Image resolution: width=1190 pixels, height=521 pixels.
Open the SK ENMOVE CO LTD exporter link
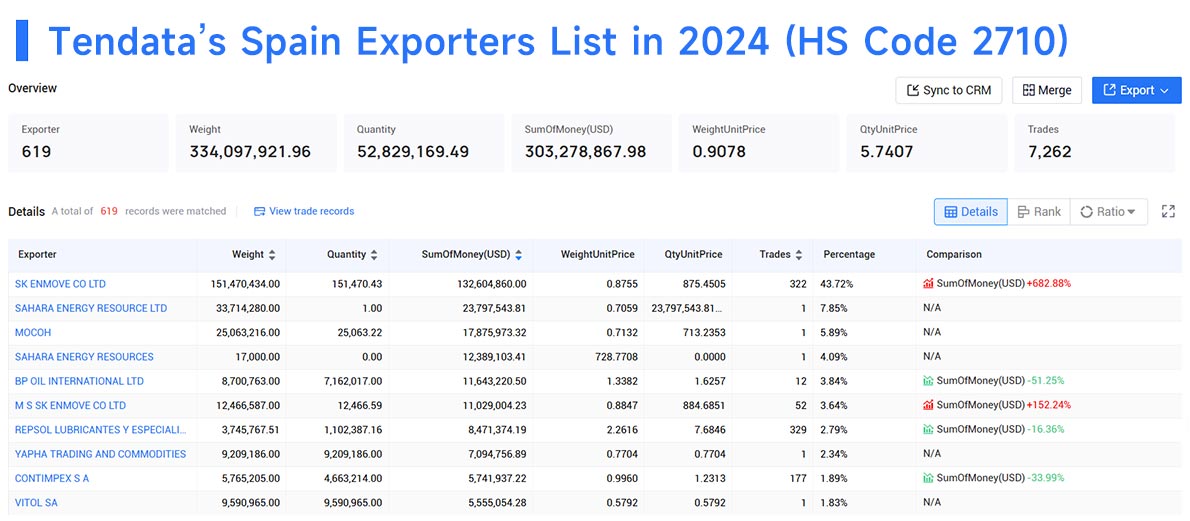pyautogui.click(x=61, y=284)
